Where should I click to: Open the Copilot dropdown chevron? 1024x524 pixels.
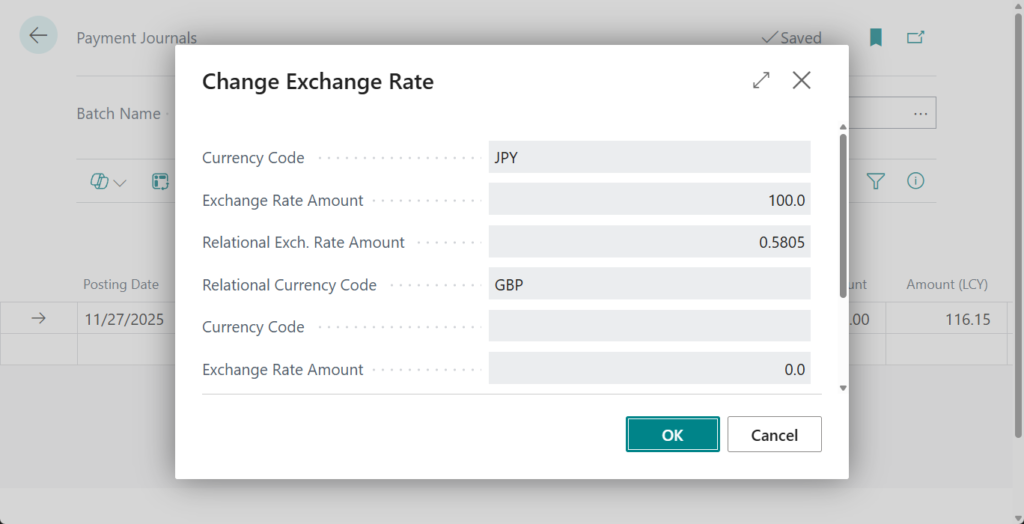[x=121, y=183]
